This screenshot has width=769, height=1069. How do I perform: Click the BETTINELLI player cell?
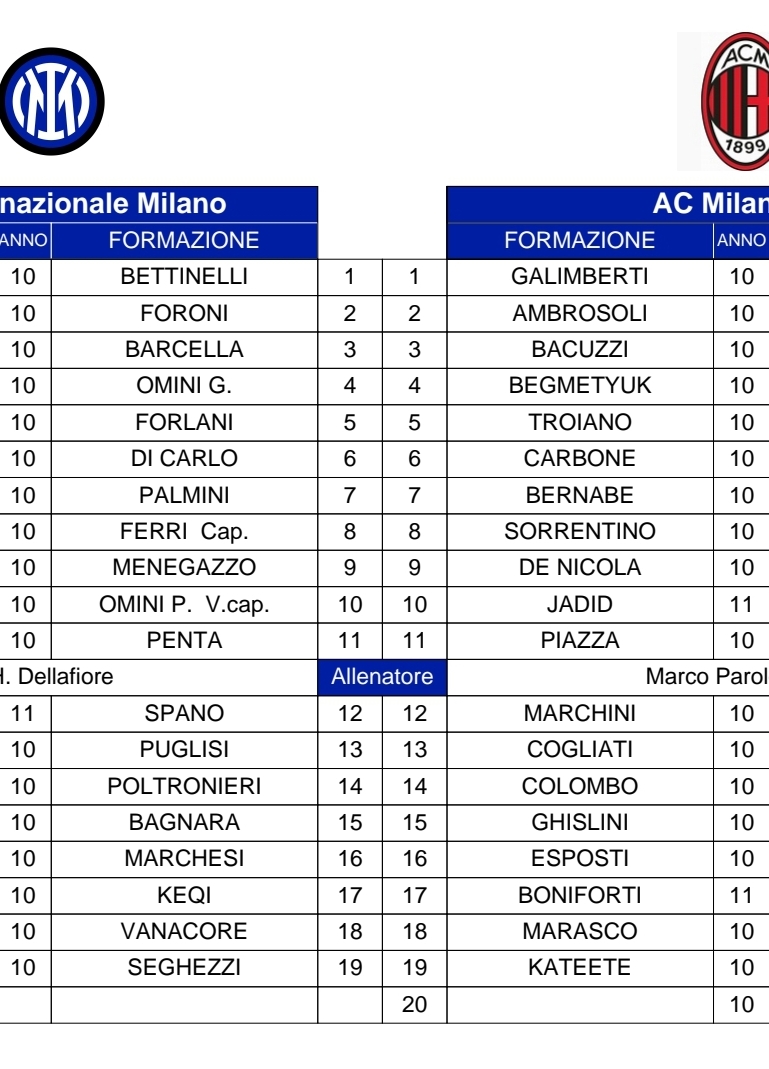coord(184,277)
